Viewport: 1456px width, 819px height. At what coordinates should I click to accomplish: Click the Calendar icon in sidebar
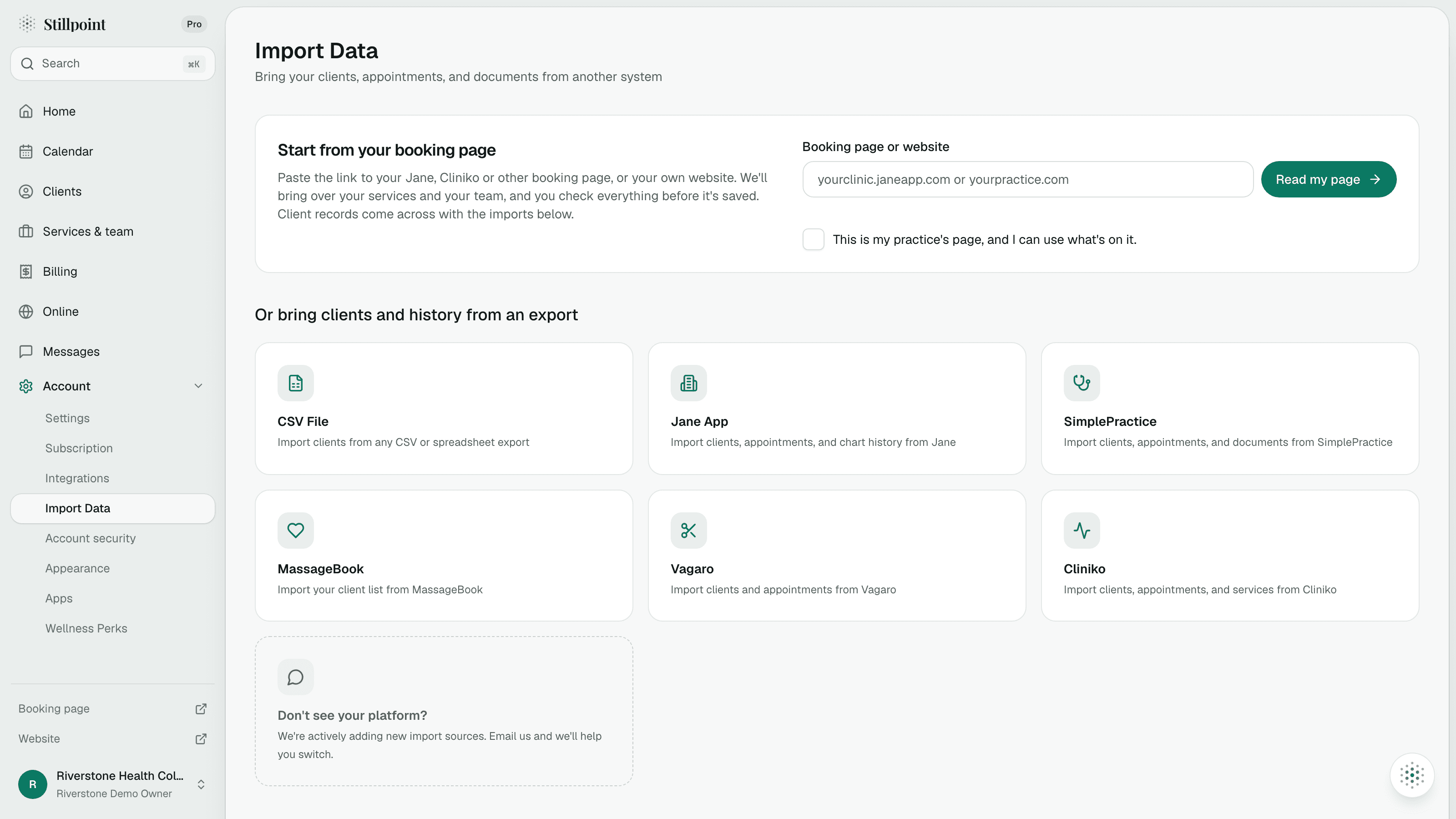point(26,152)
